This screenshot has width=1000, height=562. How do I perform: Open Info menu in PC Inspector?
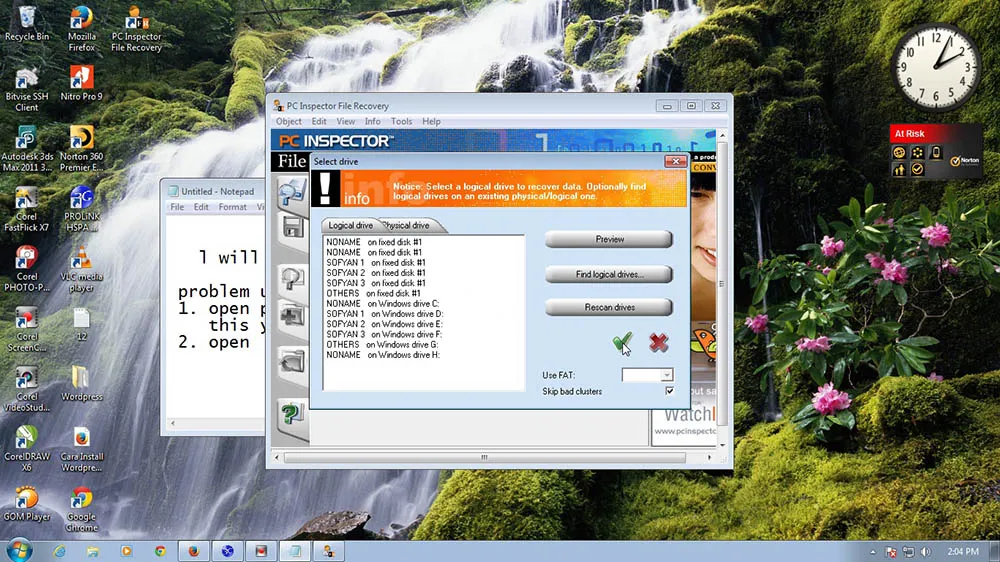[372, 121]
